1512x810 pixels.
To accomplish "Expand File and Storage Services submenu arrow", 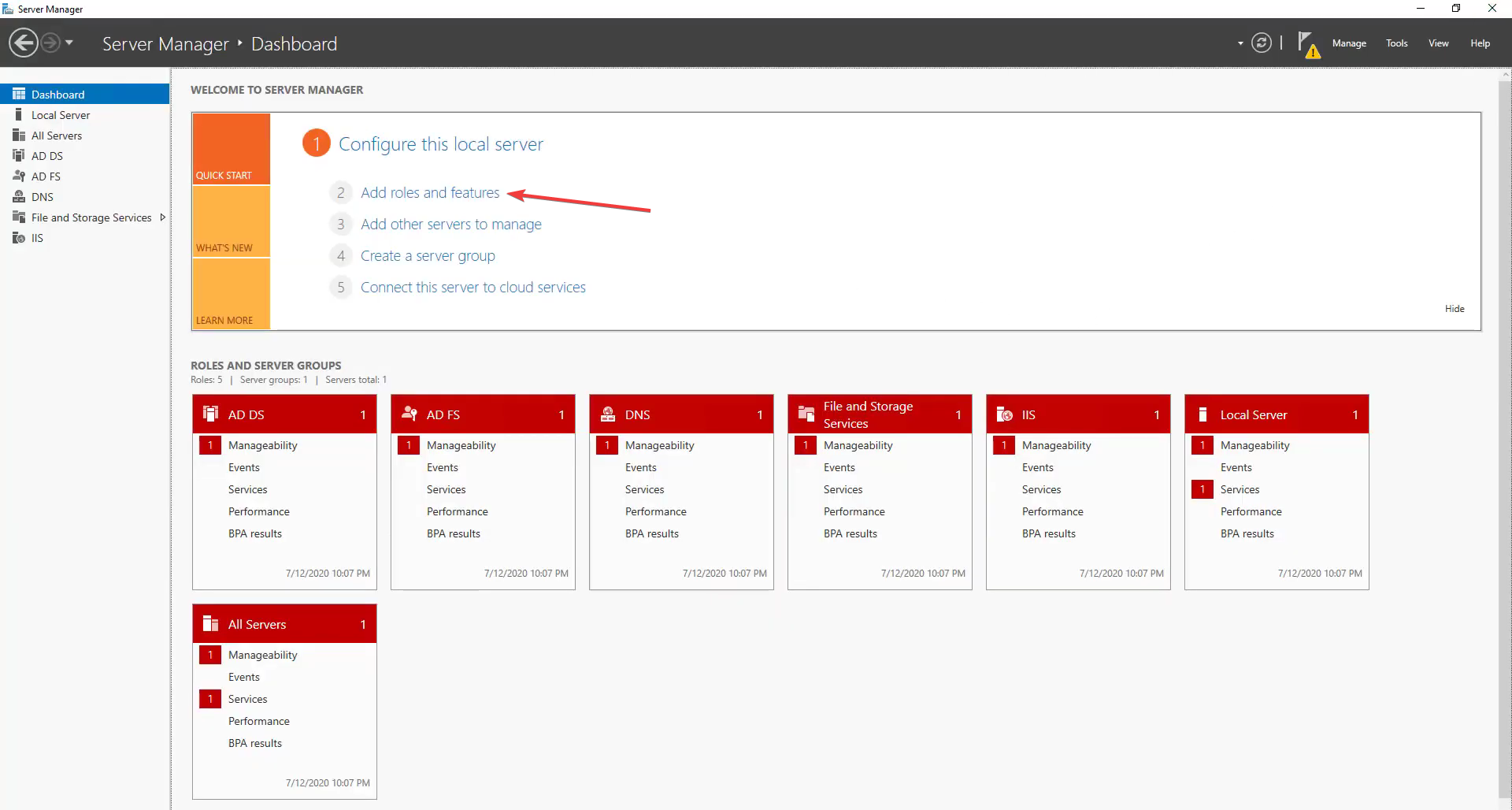I will pyautogui.click(x=162, y=217).
